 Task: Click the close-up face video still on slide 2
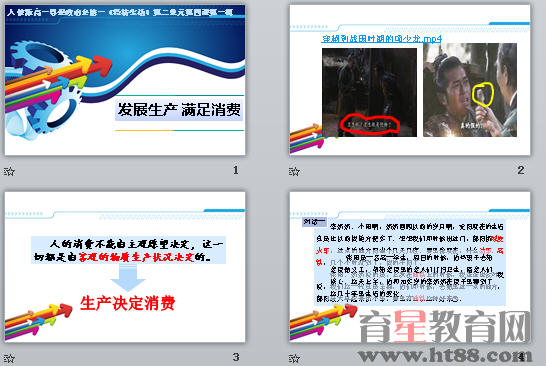point(470,90)
